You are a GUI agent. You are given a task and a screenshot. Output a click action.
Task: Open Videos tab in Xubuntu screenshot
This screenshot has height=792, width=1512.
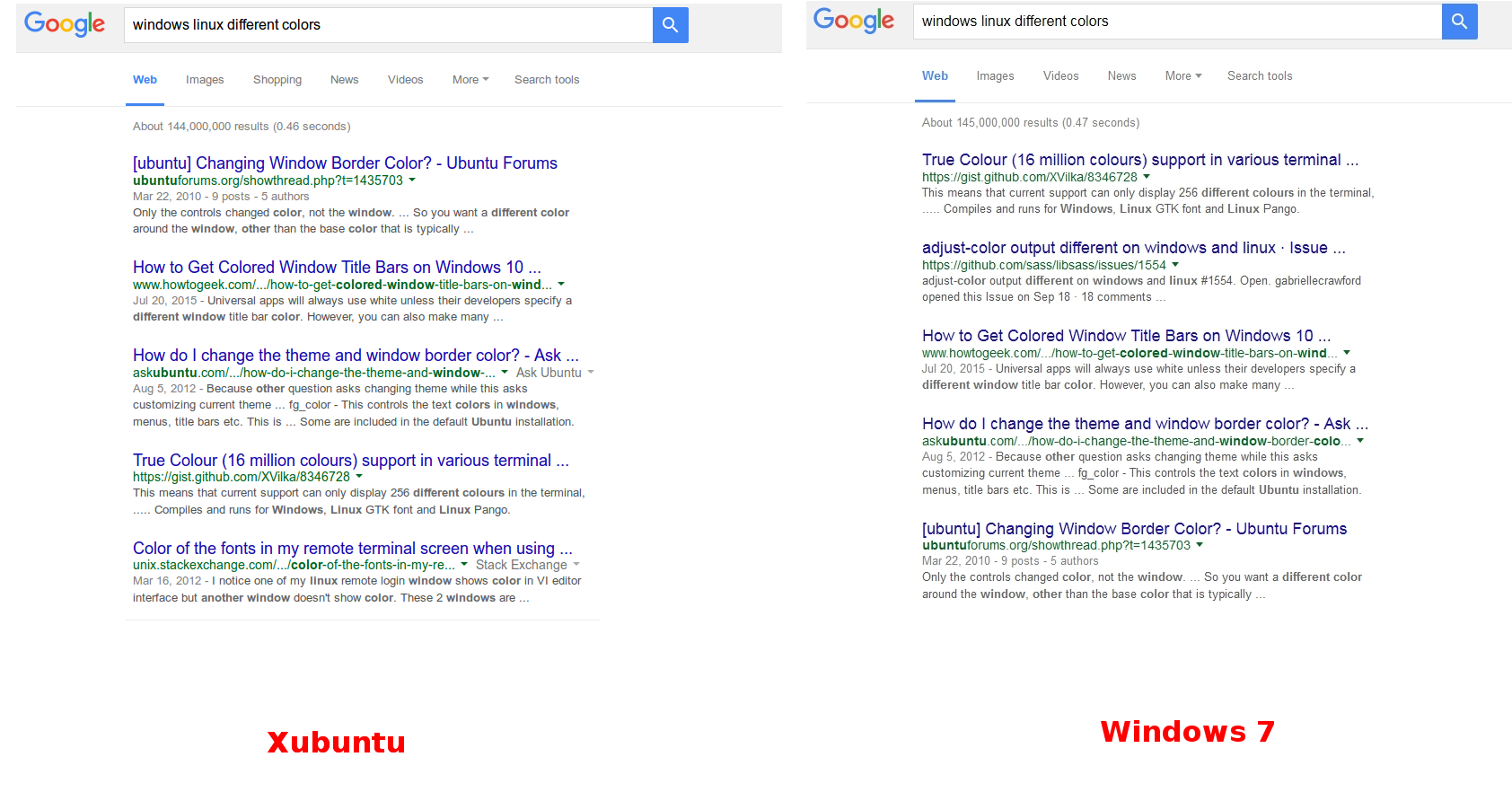click(405, 80)
